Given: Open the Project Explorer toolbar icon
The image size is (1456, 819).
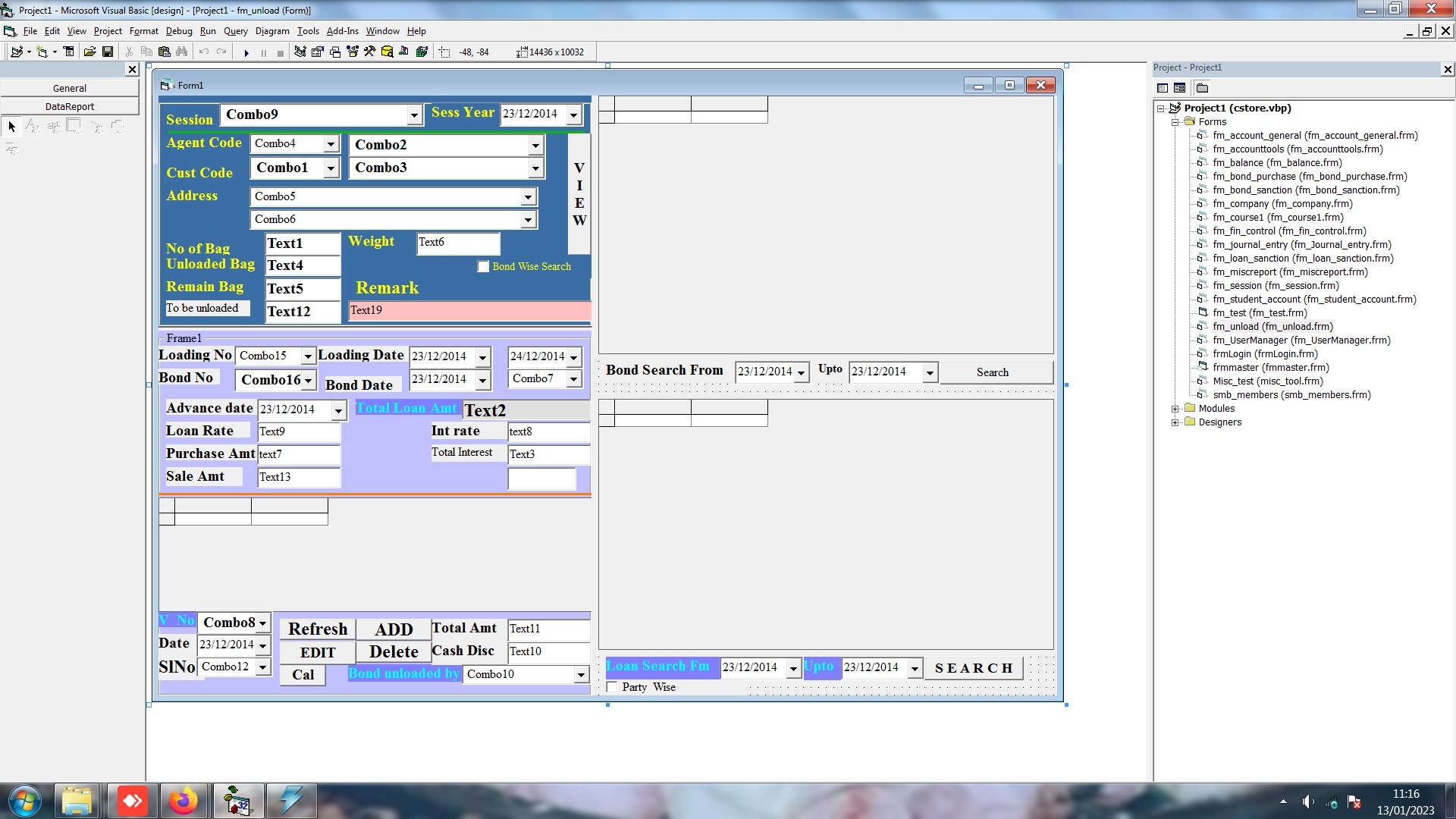Looking at the screenshot, I should click(x=300, y=52).
